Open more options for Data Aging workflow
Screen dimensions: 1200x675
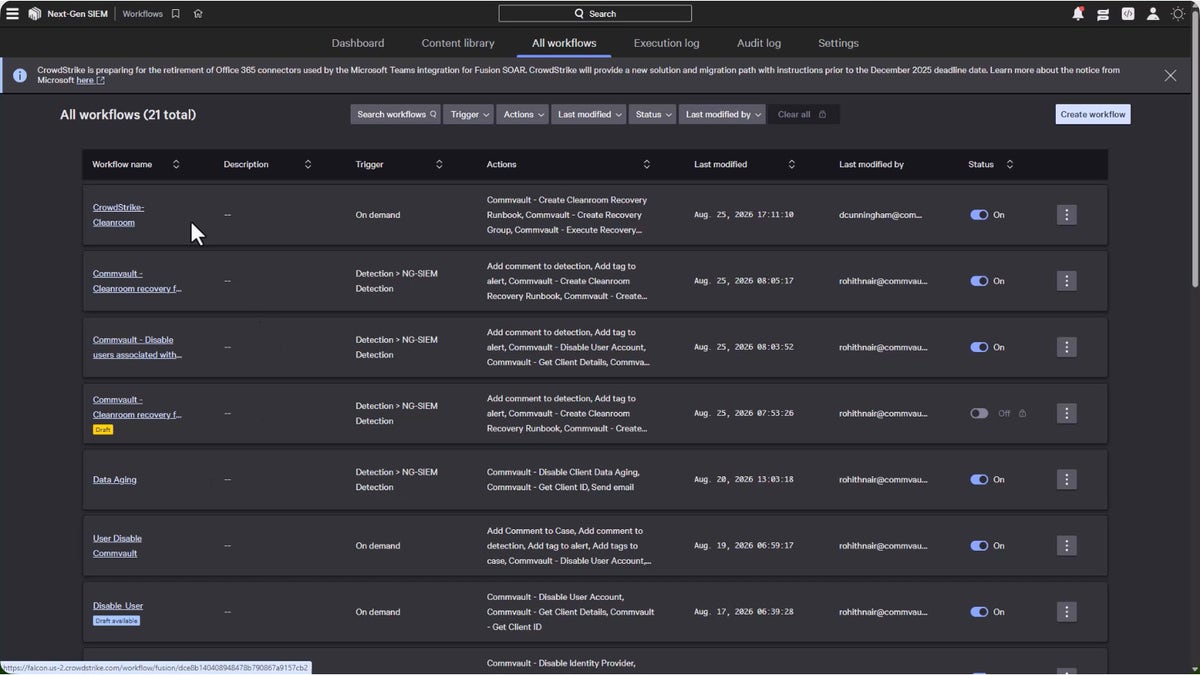coord(1067,479)
